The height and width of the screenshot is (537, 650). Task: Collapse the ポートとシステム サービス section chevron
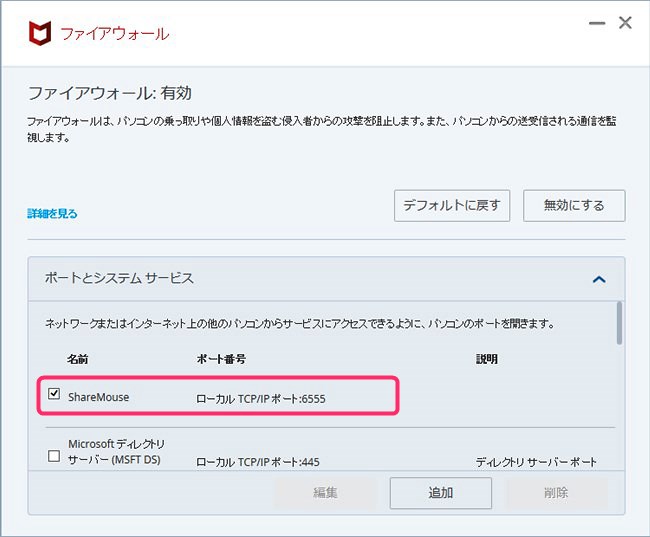(x=599, y=279)
